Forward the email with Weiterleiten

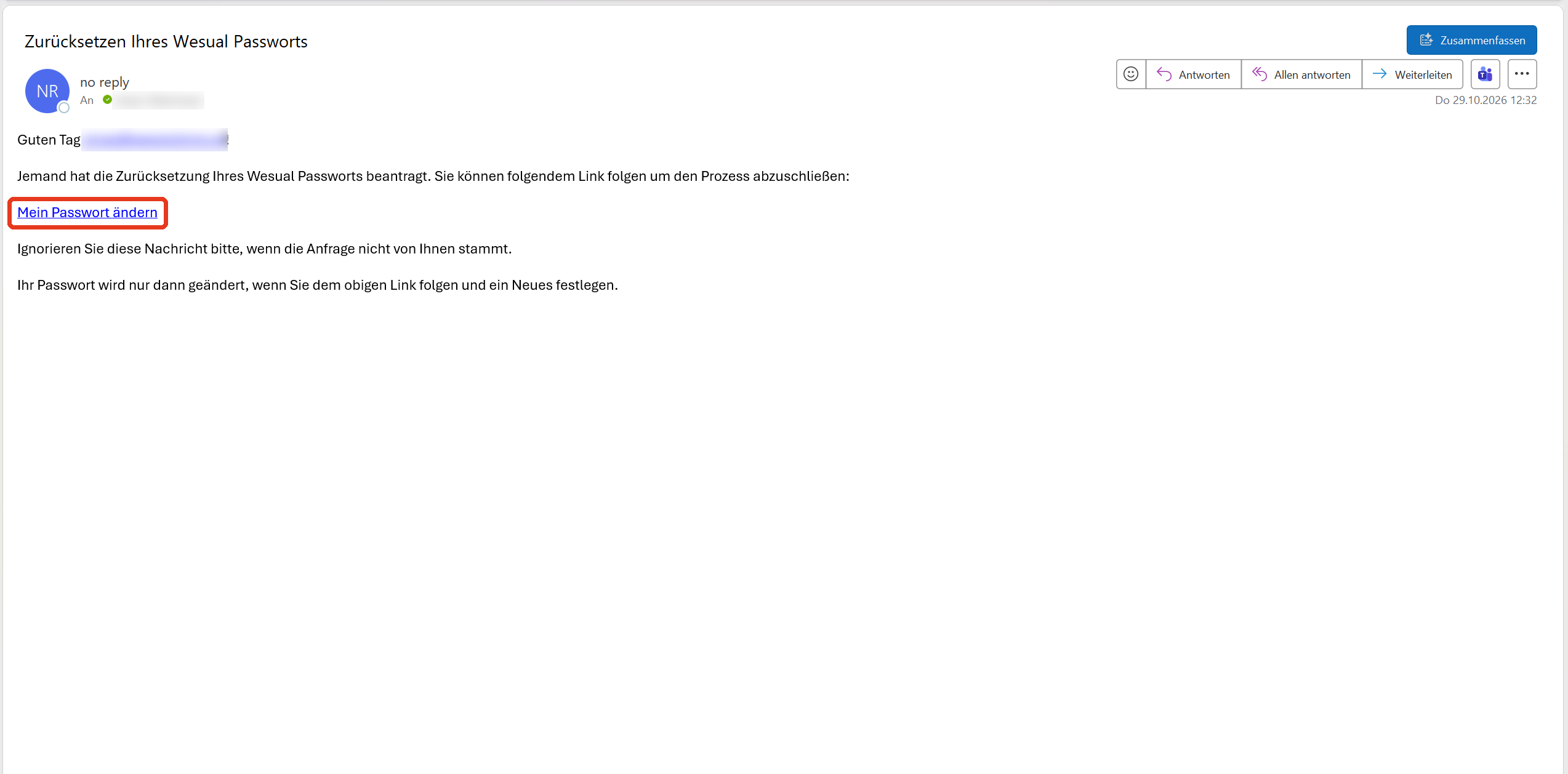click(x=1412, y=74)
